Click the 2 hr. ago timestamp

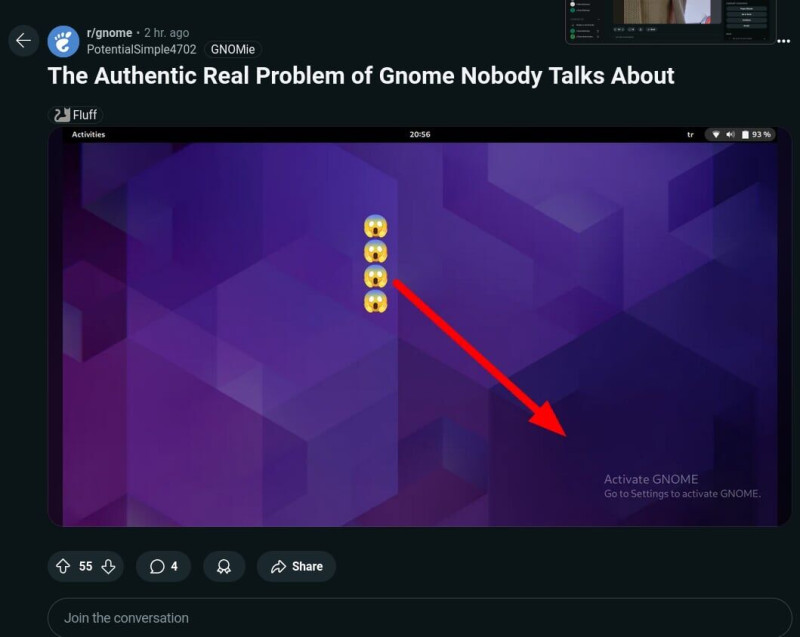(166, 33)
